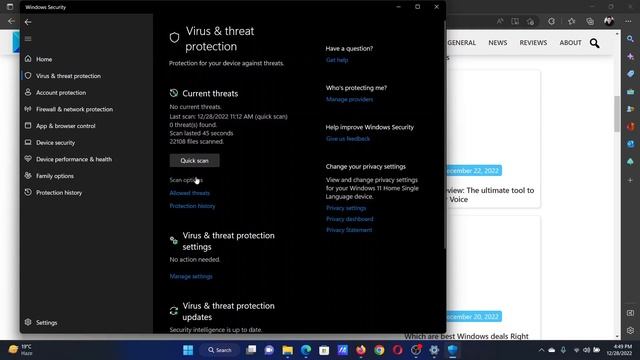Click the Home house icon in sidebar
640x360 pixels.
(28, 59)
